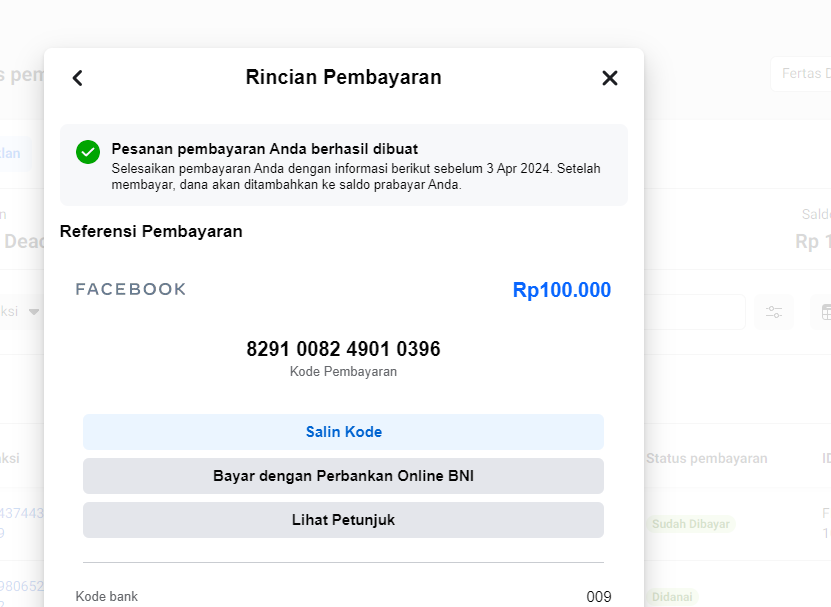
Task: Click the Didanai status badge
Action: tap(672, 597)
